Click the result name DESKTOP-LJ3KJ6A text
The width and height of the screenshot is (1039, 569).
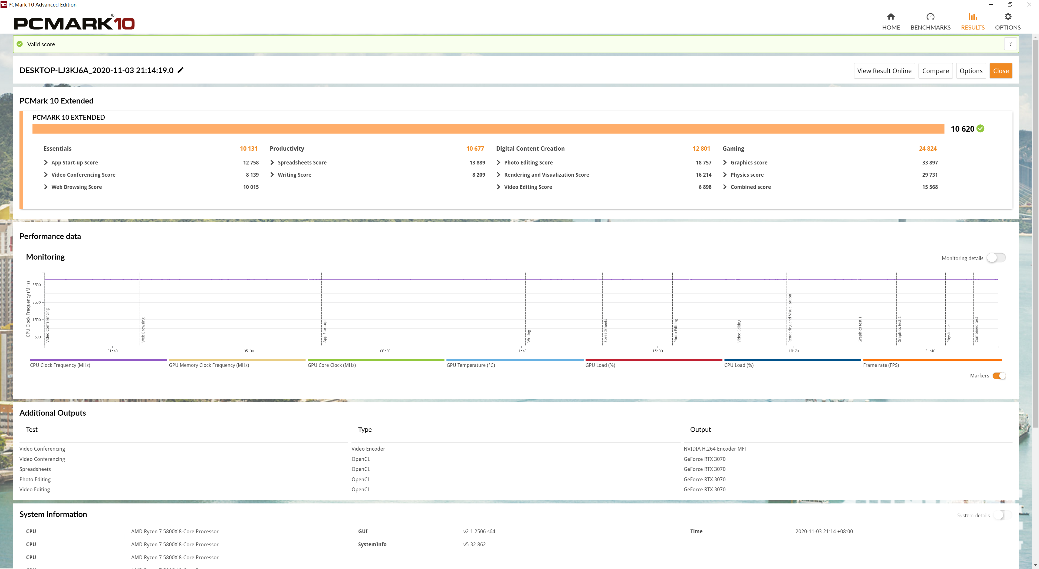[96, 70]
